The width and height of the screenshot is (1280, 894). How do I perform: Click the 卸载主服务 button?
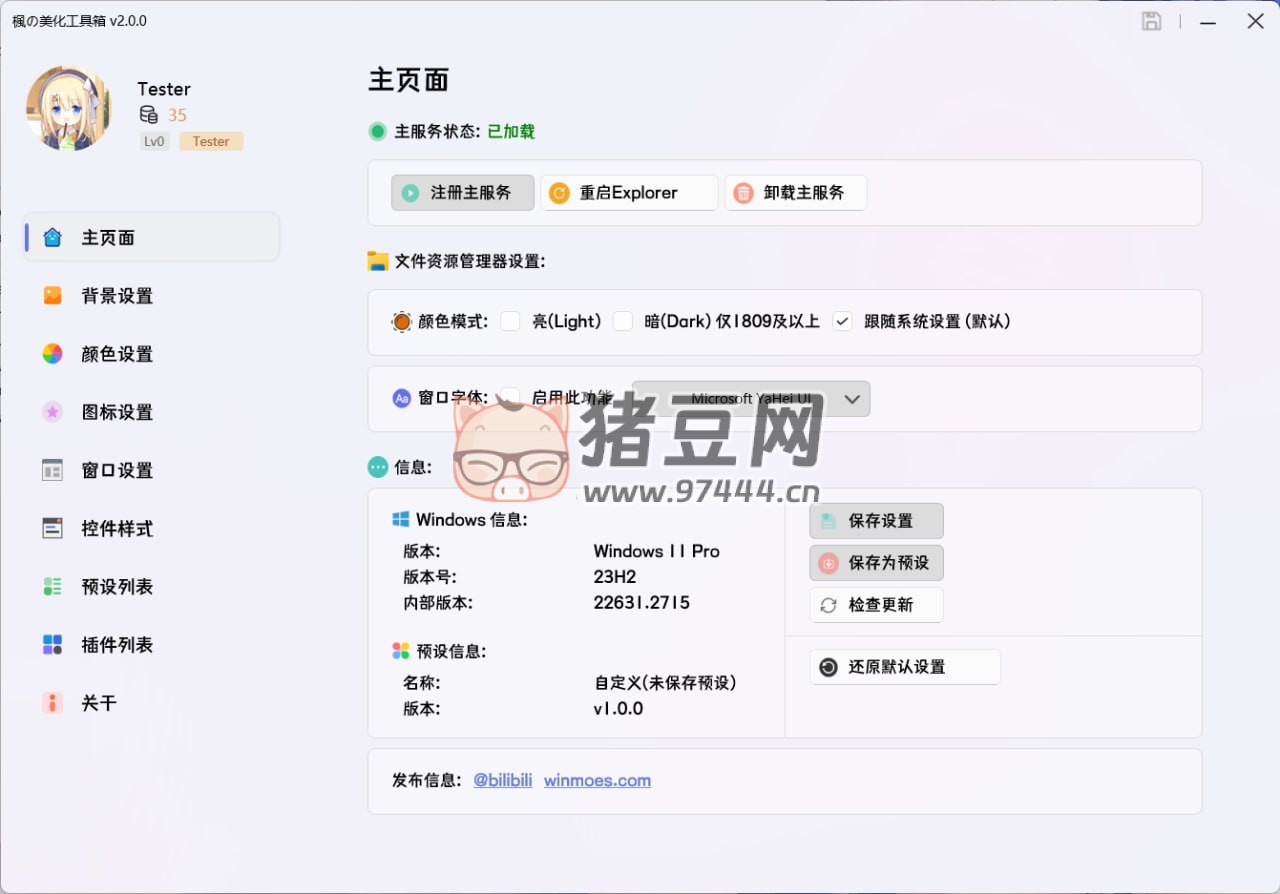[795, 193]
